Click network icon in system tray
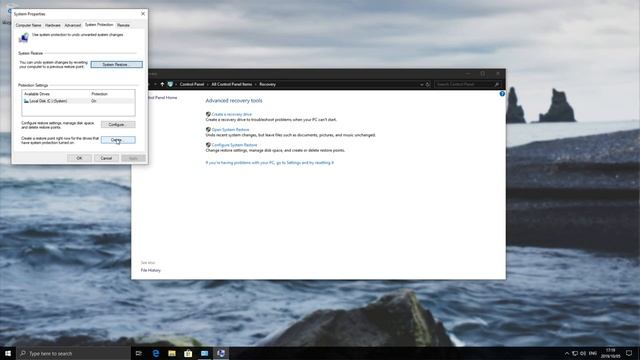This screenshot has height=360, width=640. [x=575, y=353]
